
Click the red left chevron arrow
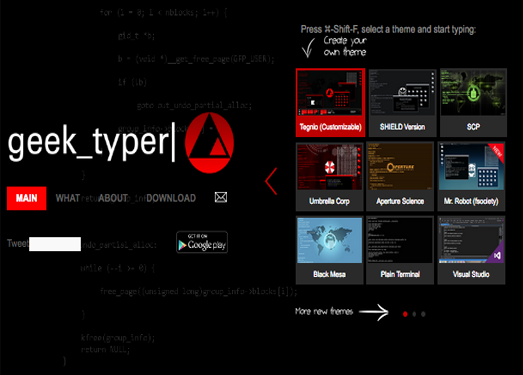click(x=271, y=181)
